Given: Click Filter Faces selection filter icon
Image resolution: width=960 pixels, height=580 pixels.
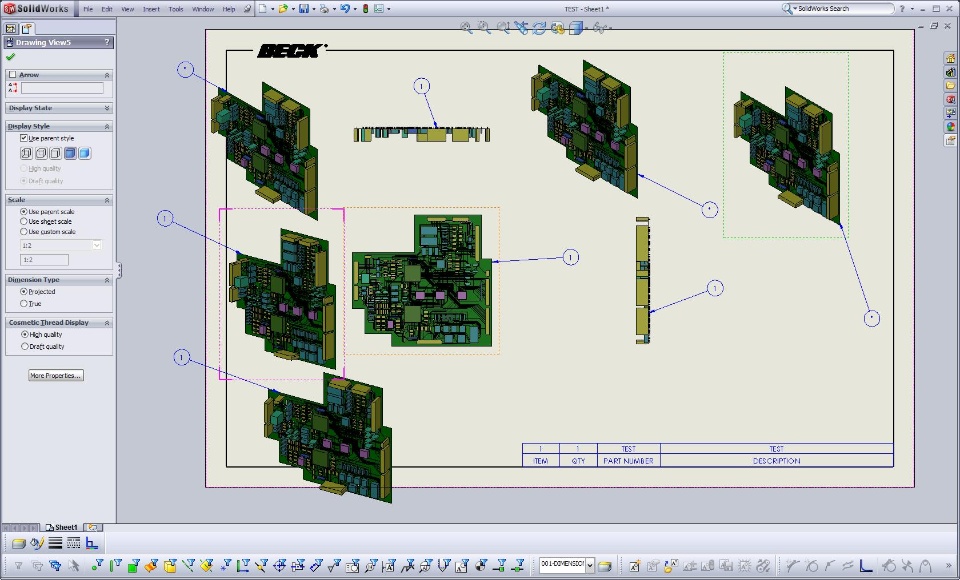Looking at the screenshot, I should [x=133, y=565].
